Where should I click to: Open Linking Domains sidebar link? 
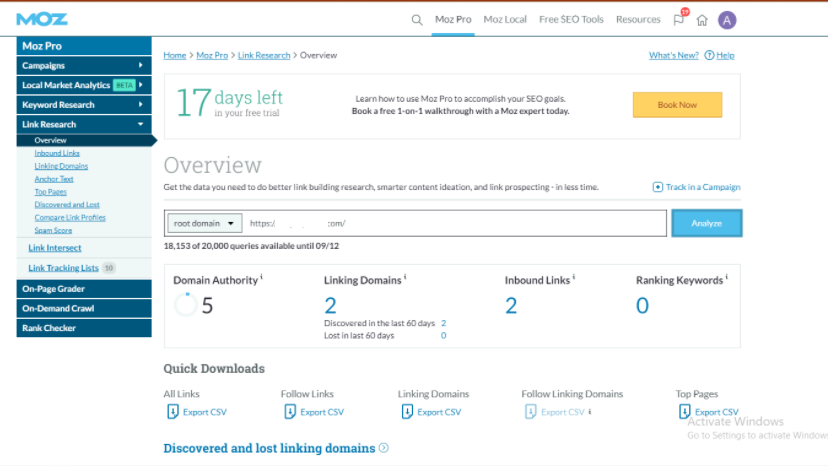pyautogui.click(x=61, y=166)
